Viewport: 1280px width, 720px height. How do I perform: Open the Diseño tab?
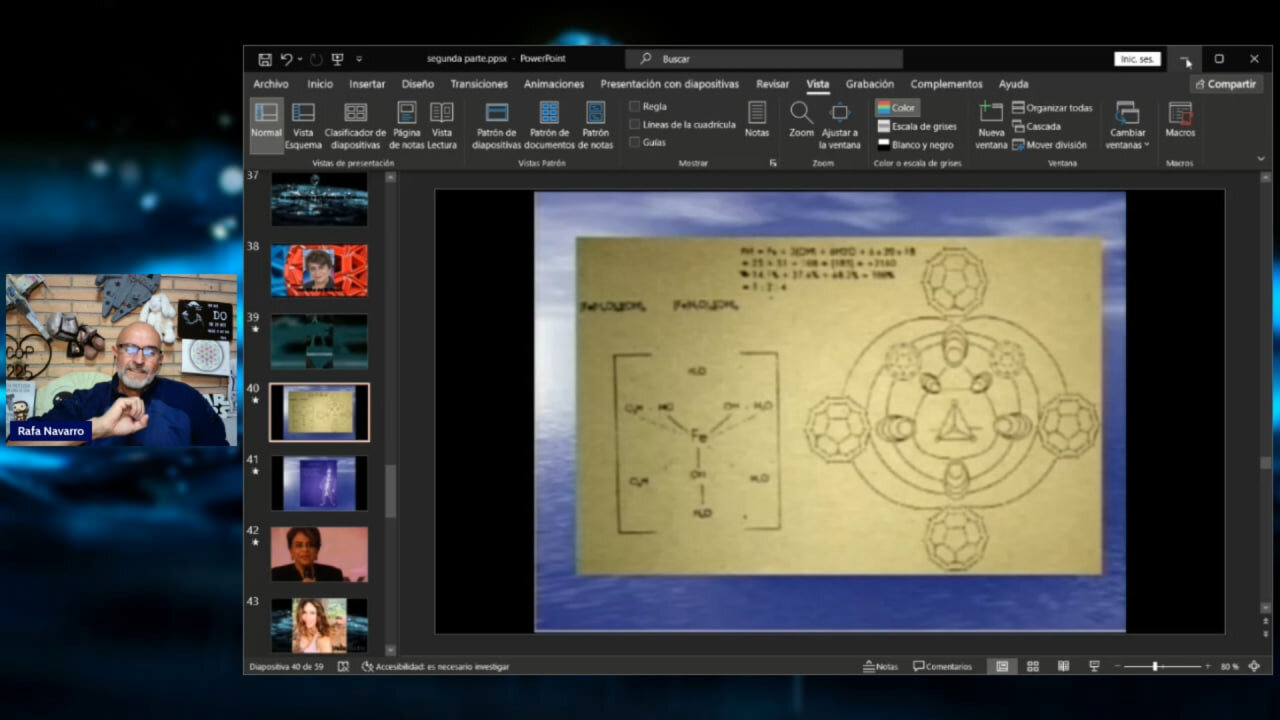(x=418, y=84)
